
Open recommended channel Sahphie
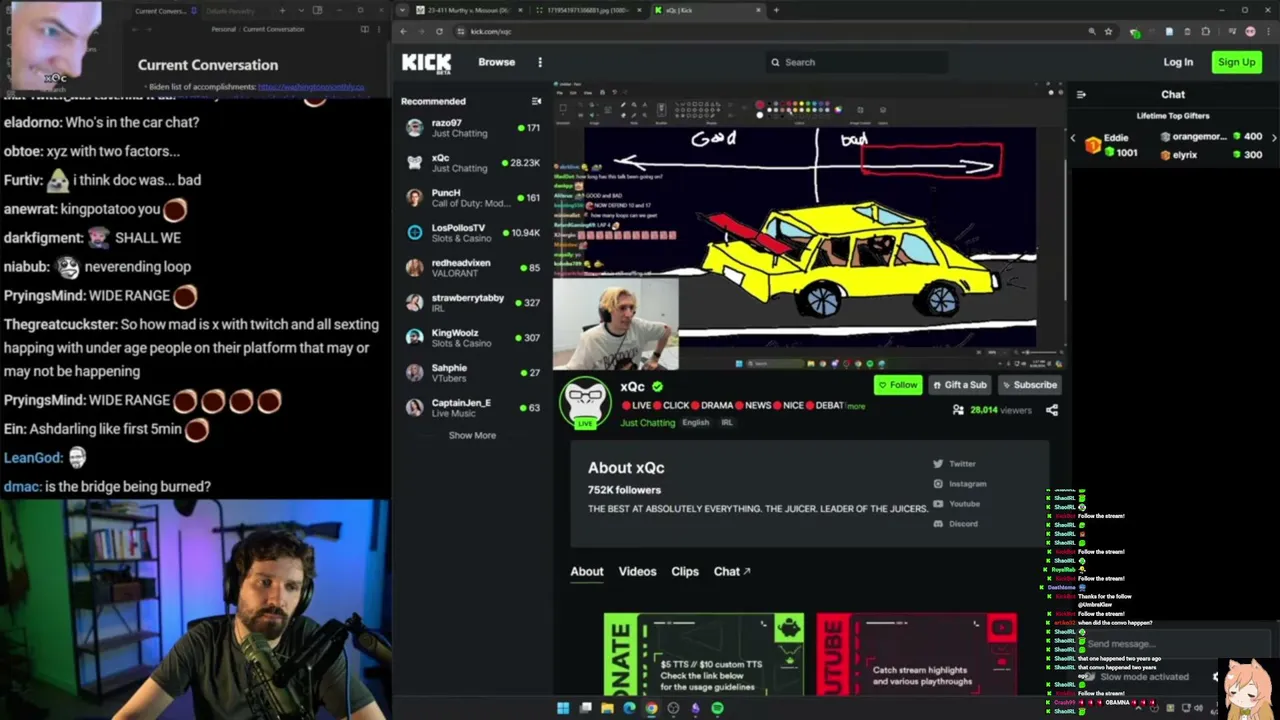click(x=472, y=373)
